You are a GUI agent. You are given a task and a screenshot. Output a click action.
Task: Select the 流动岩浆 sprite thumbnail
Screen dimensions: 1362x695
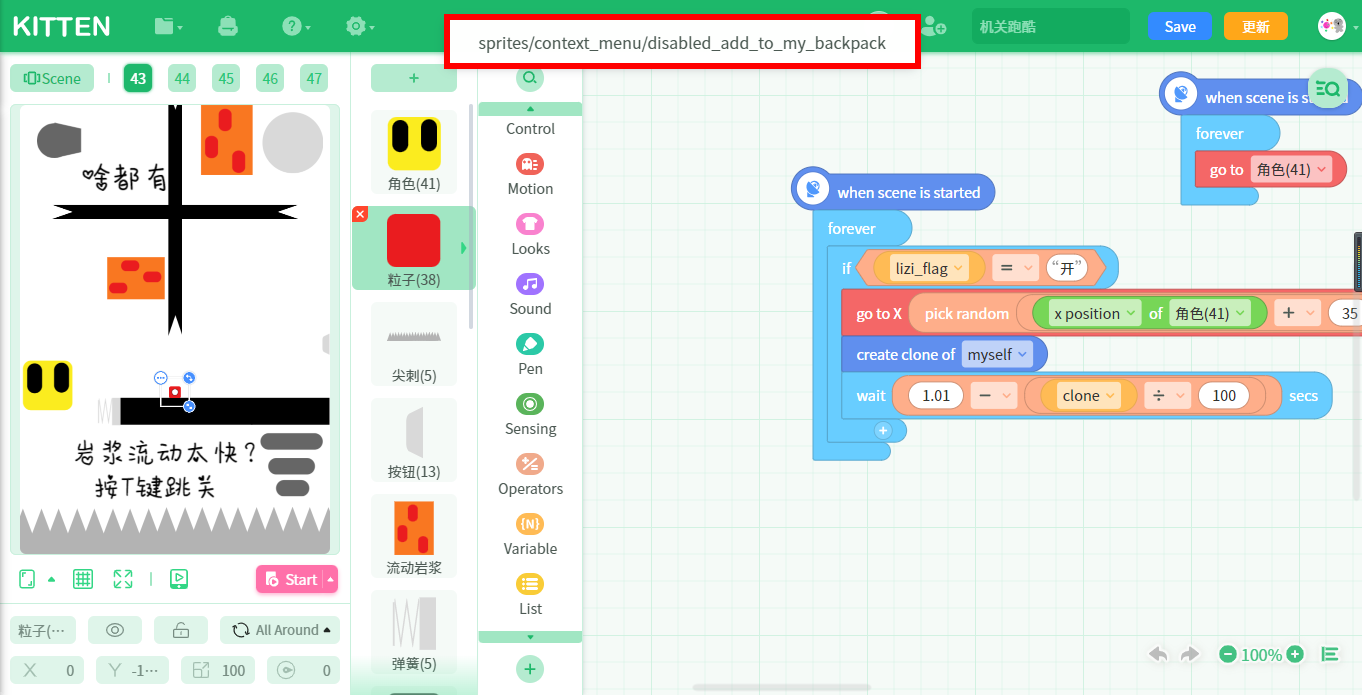[x=414, y=536]
